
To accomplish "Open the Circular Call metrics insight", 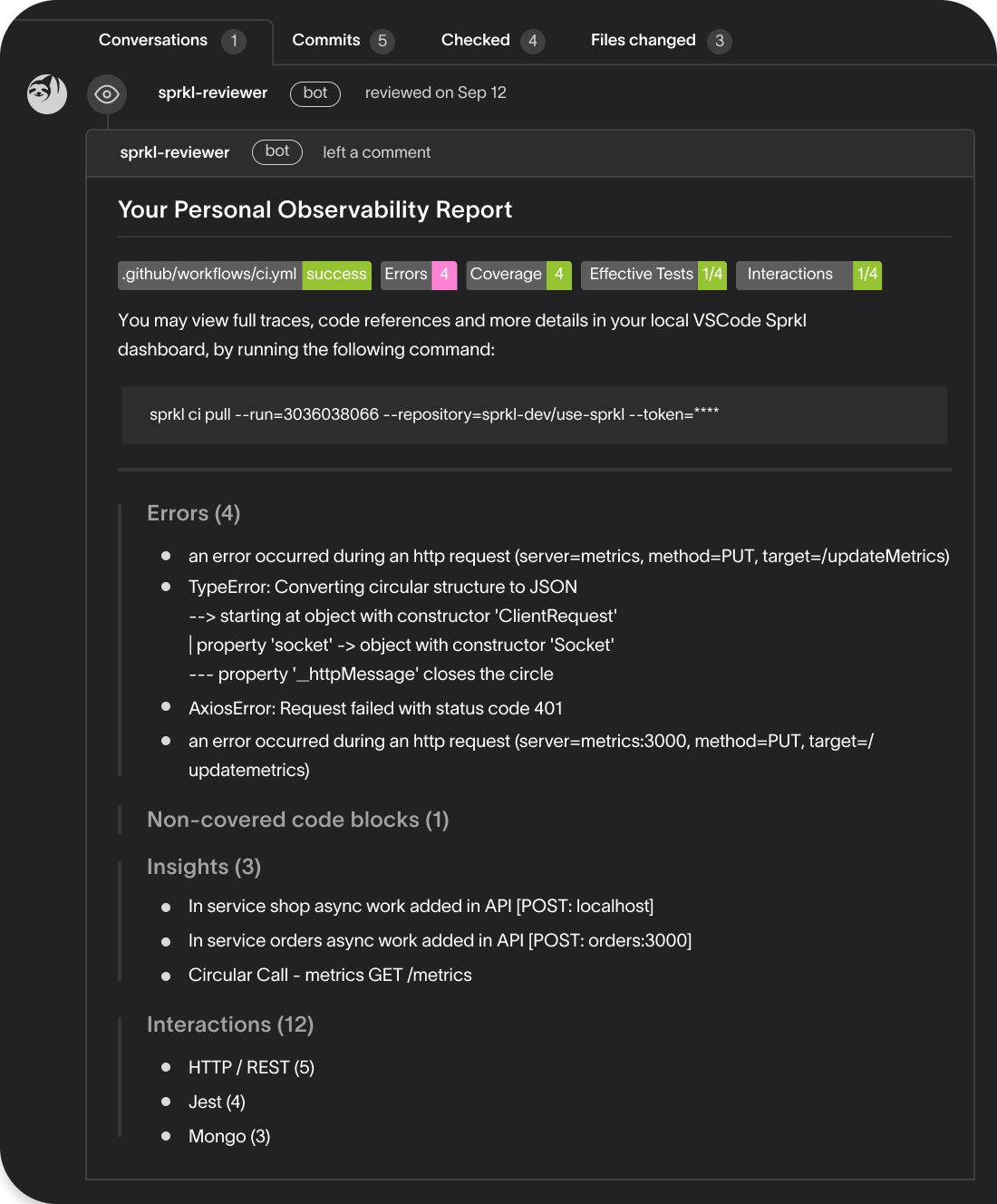I will (x=330, y=976).
